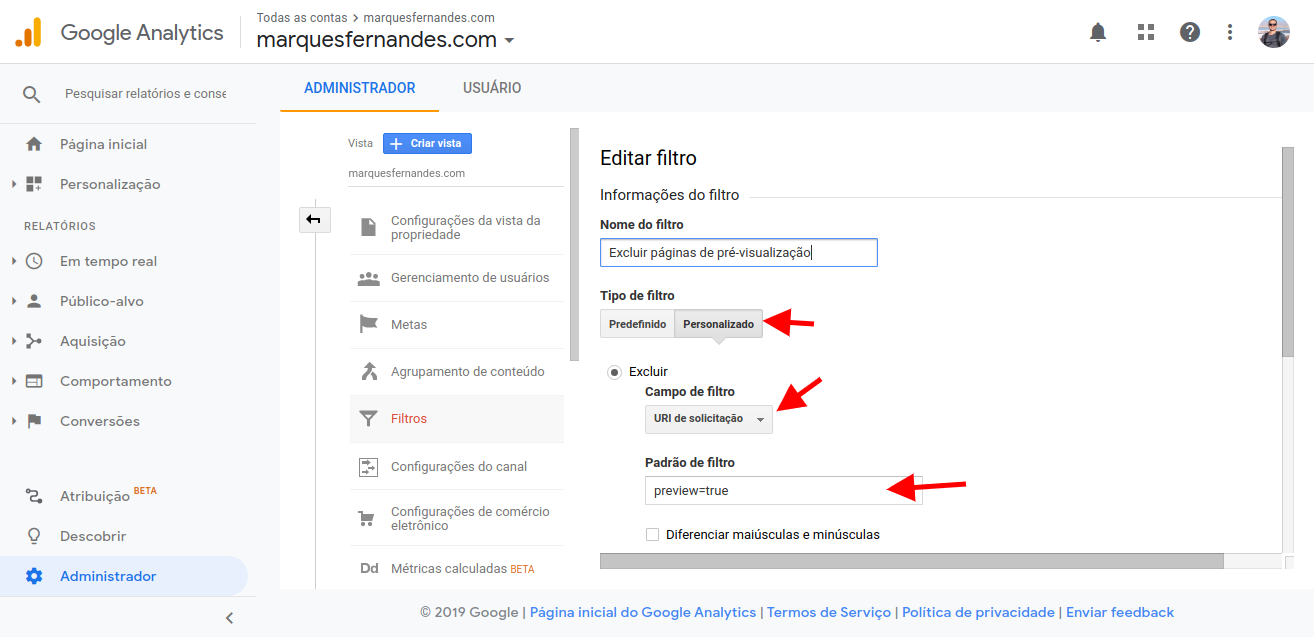Screen dimensions: 1314x637
Task: Open the marquesfernandes.com account selector dropdown
Action: pyautogui.click(x=385, y=40)
